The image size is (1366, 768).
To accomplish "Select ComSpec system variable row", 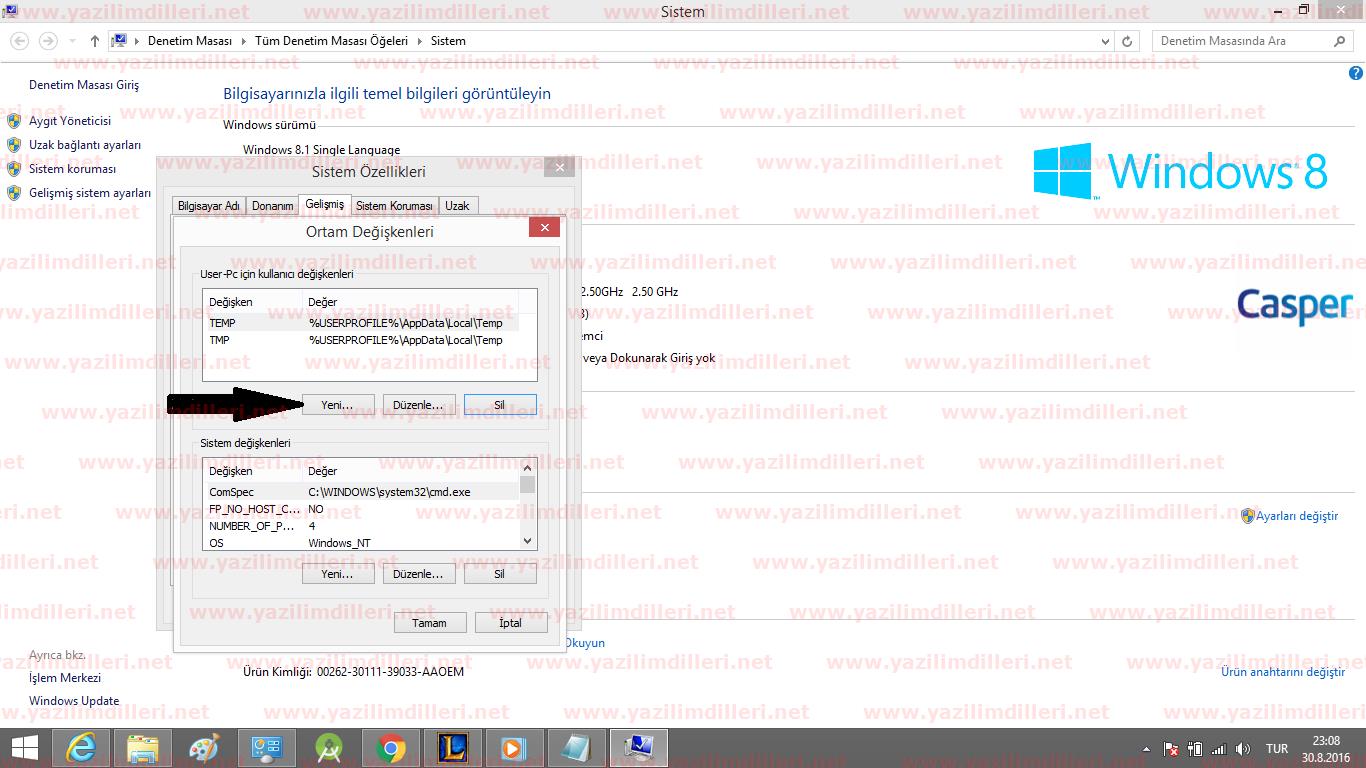I will click(361, 492).
